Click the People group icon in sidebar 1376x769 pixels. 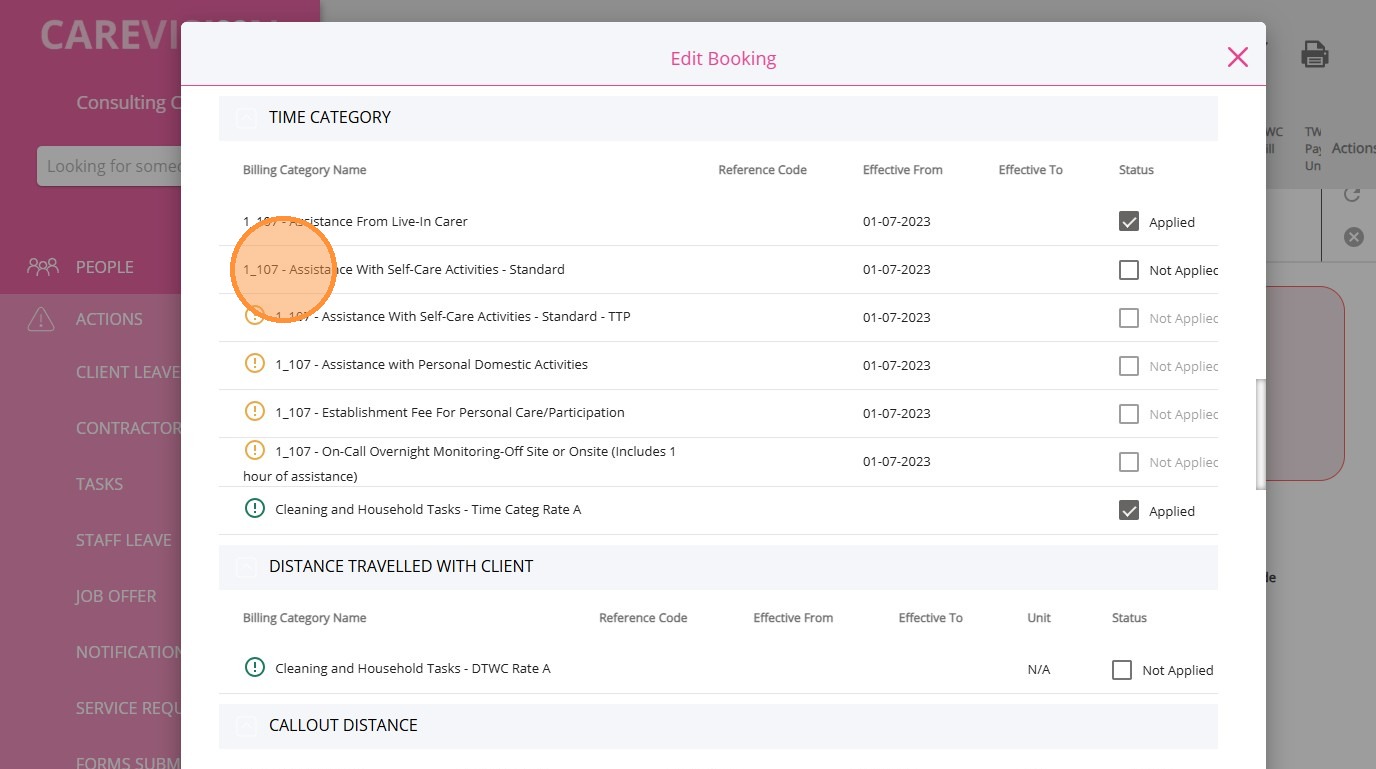tap(43, 267)
